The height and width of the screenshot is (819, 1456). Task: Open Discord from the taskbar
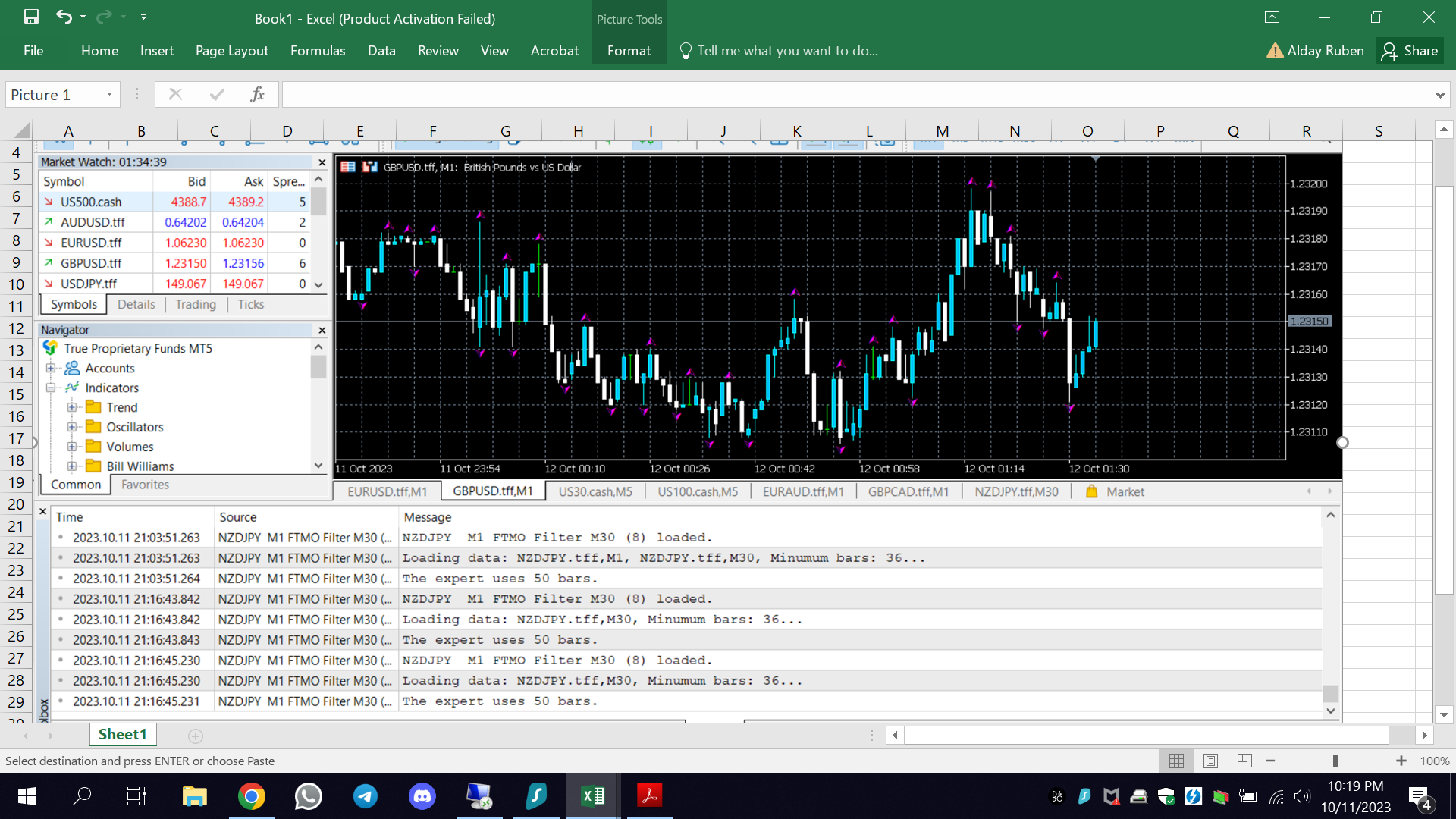point(422,795)
